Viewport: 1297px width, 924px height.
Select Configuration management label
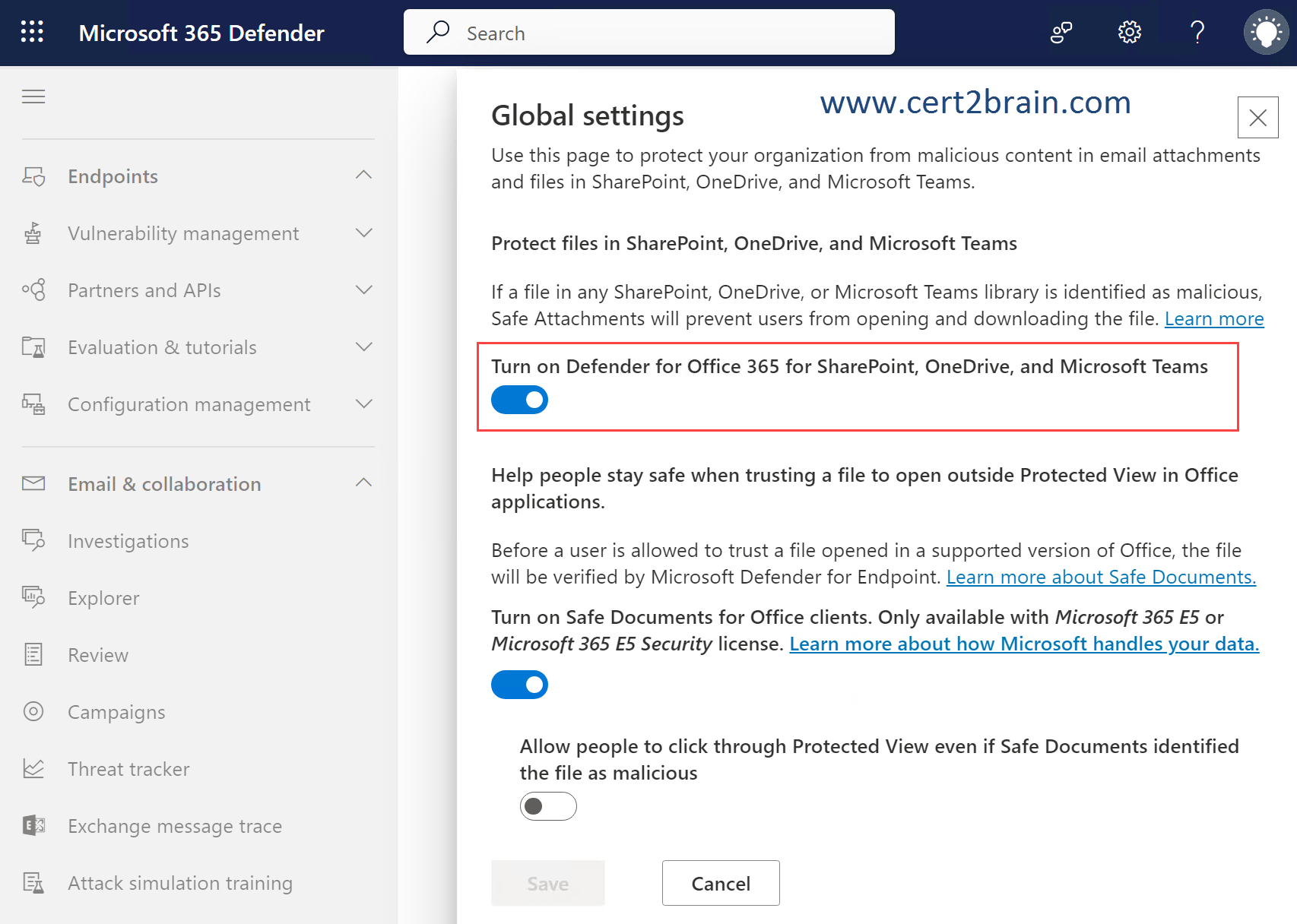click(x=189, y=404)
